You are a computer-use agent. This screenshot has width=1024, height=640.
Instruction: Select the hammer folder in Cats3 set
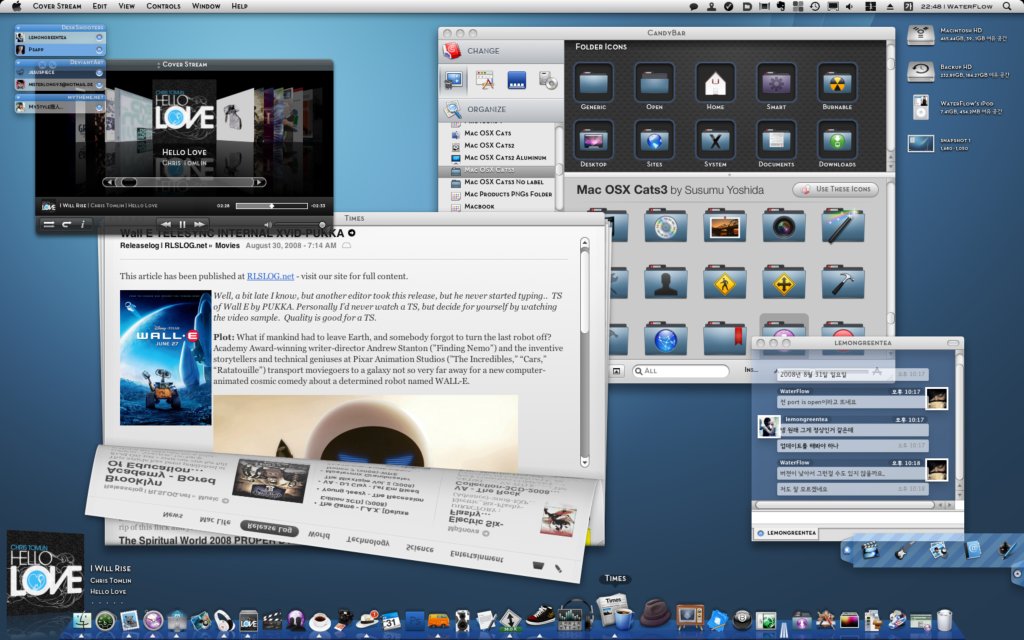click(842, 282)
